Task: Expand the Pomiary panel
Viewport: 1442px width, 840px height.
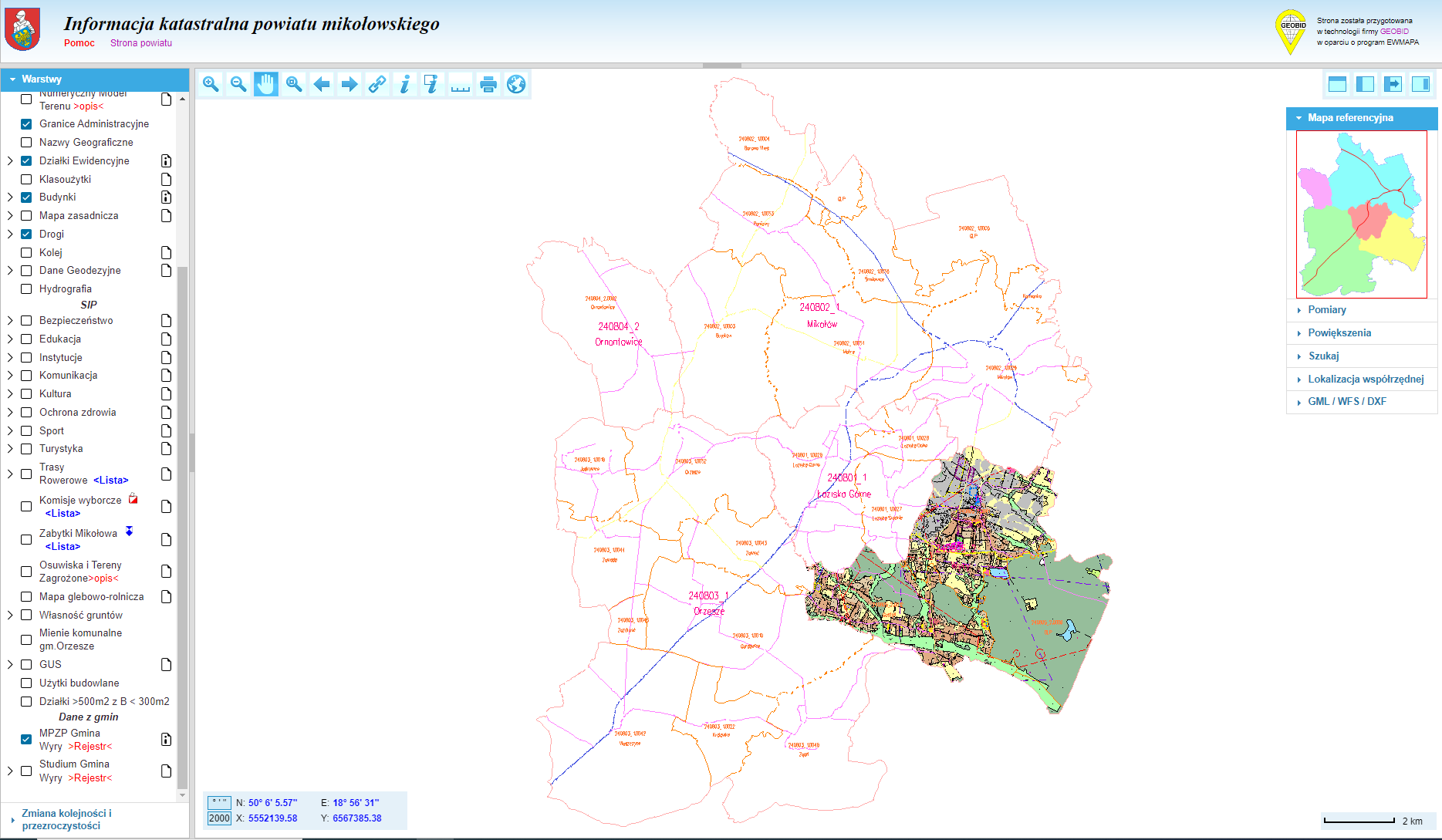Action: (x=1326, y=310)
